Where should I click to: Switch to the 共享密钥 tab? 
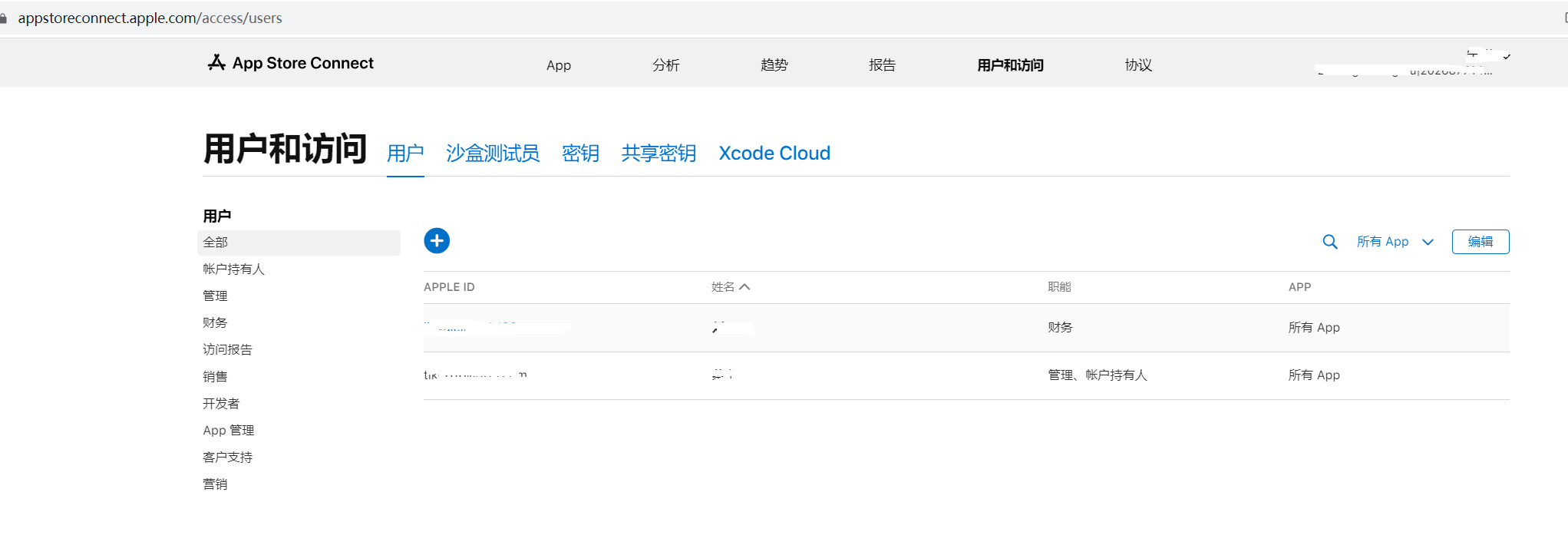(659, 154)
